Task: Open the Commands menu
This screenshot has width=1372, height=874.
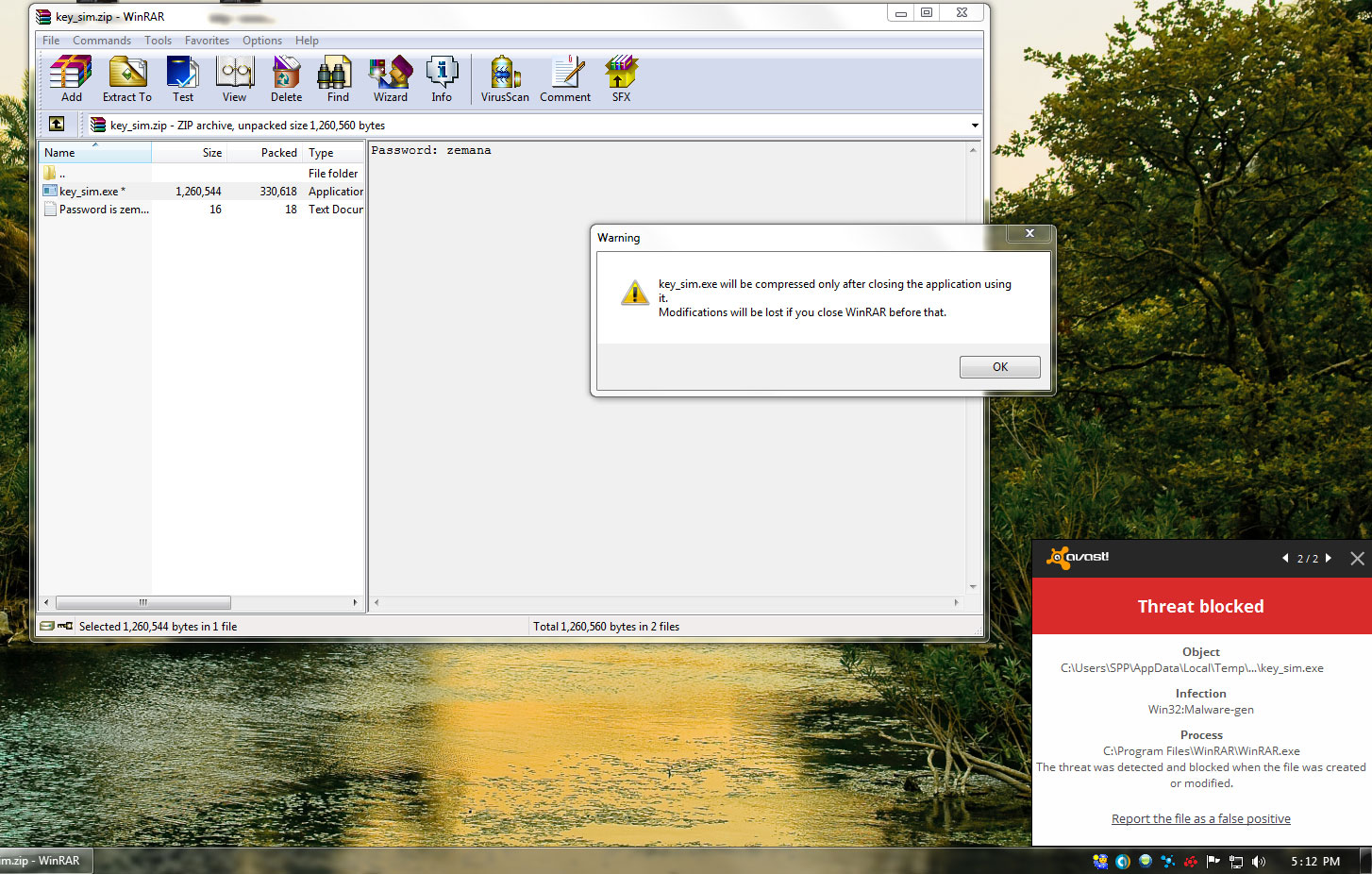Action: pyautogui.click(x=102, y=41)
